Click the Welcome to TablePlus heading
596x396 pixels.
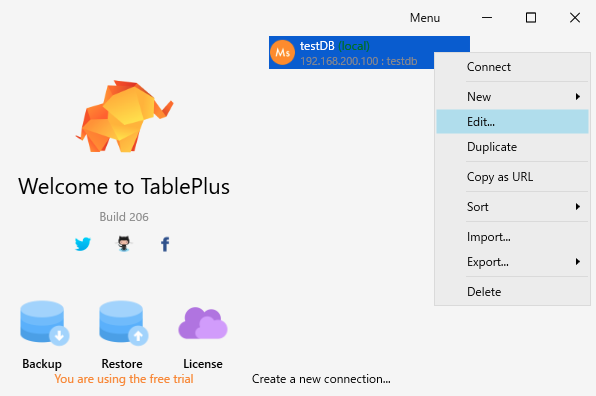click(124, 186)
